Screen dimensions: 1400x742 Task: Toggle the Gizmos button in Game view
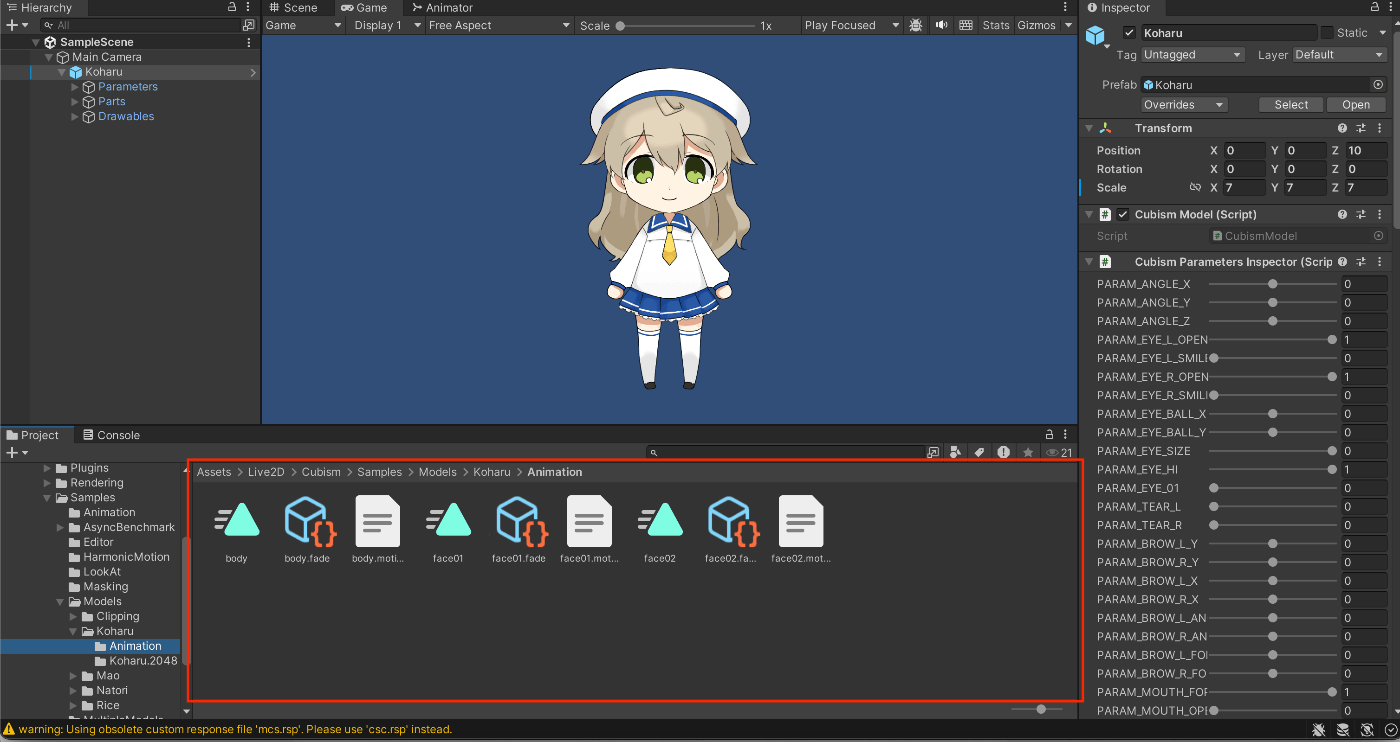(1036, 25)
